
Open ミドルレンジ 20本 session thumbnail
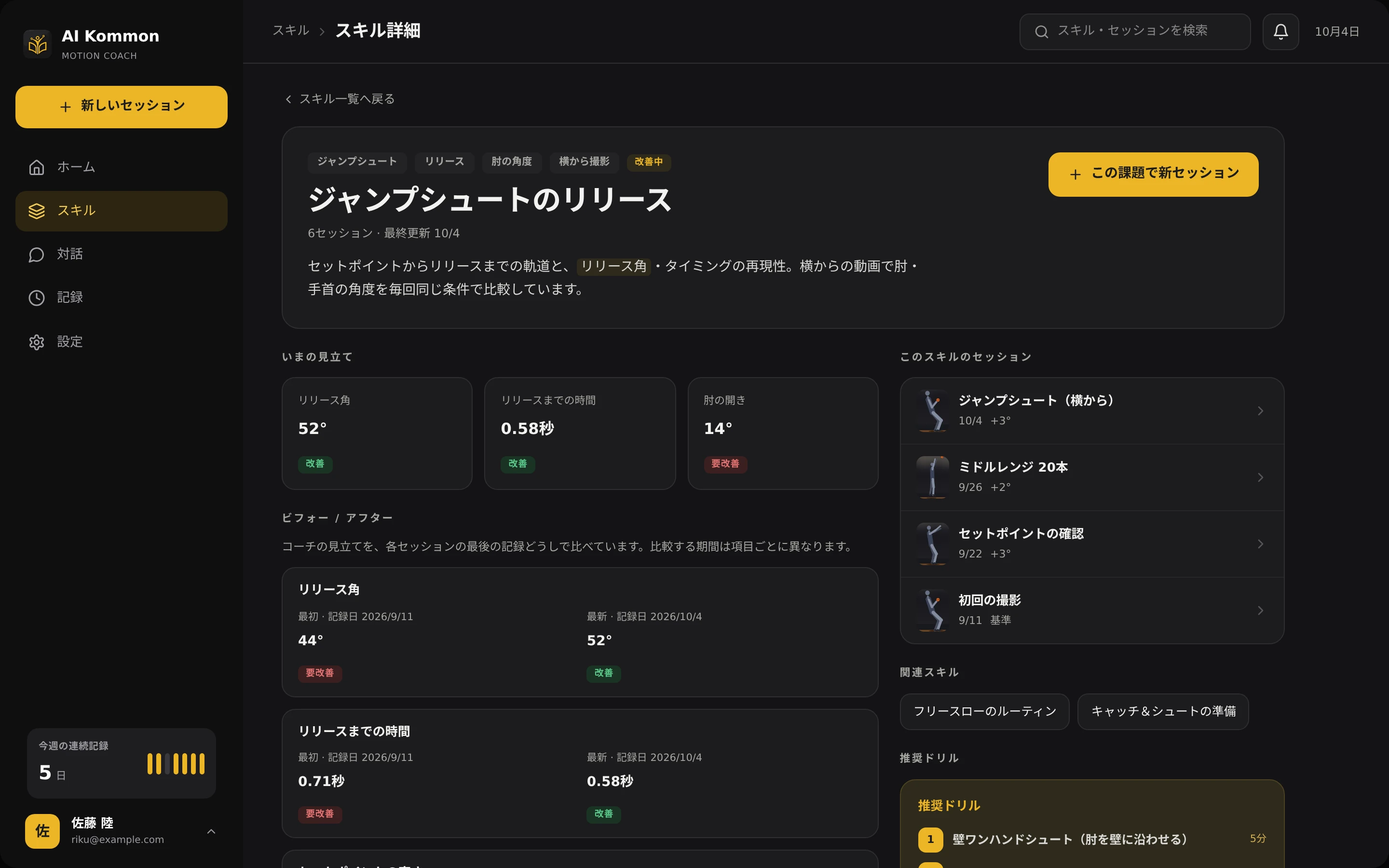tap(932, 477)
